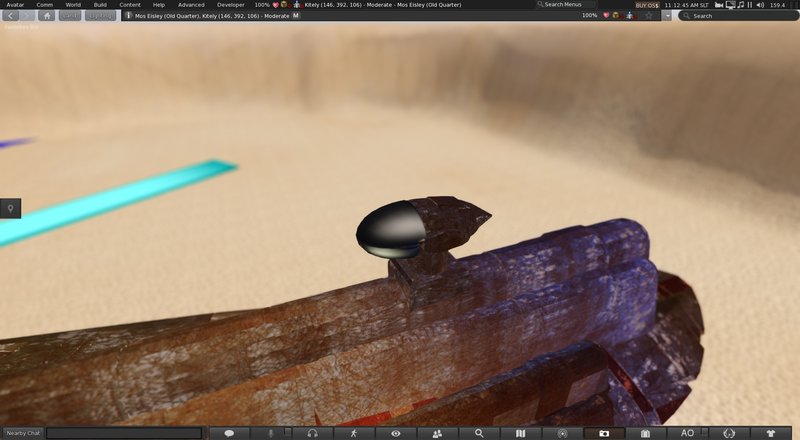Viewport: 800px width, 440px height.
Task: Click the avatar head icon in bottom toolbar
Action: (x=729, y=433)
